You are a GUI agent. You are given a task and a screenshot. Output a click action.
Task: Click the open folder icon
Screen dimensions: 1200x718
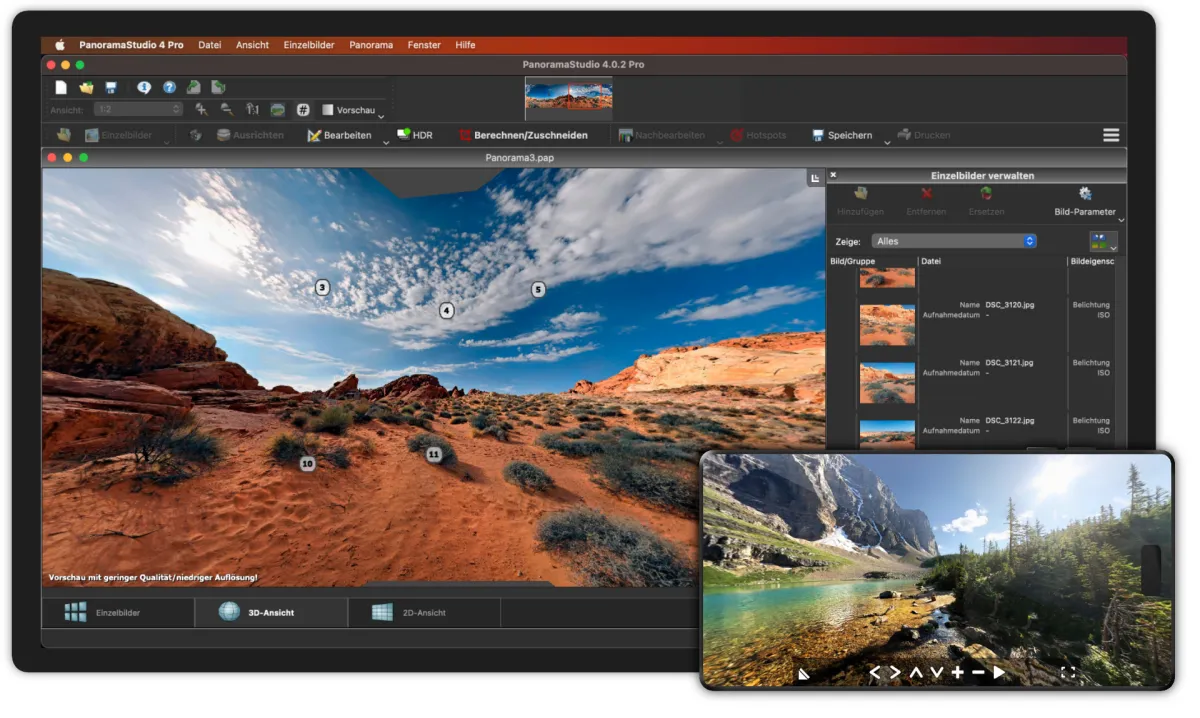[86, 88]
